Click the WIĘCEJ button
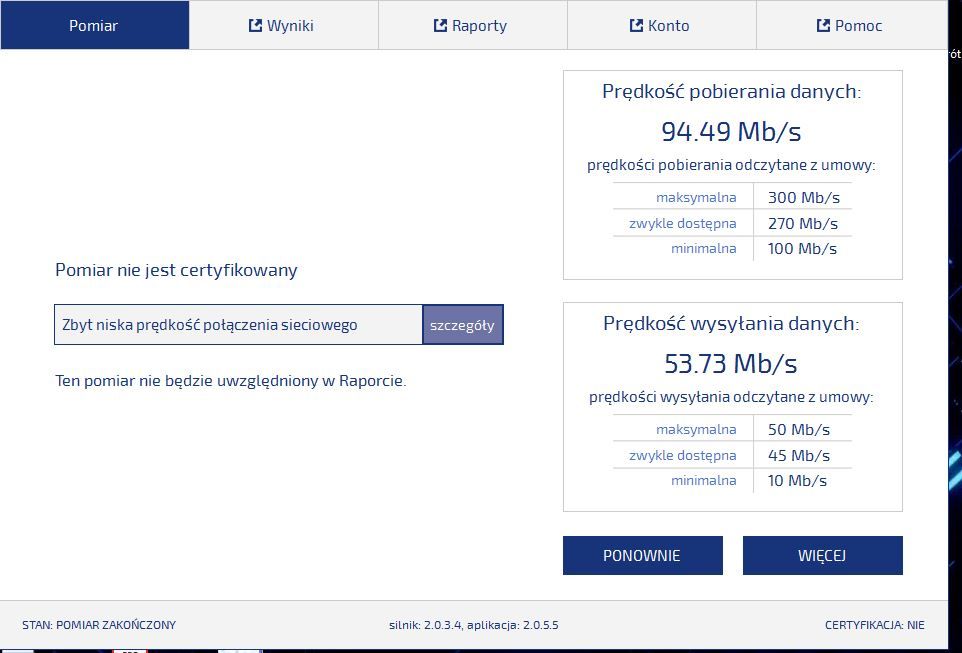The image size is (962, 653). click(x=822, y=556)
